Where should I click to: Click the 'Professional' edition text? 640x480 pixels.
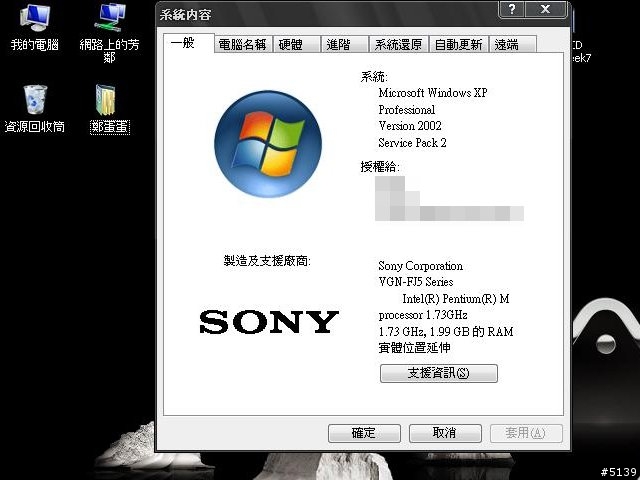(407, 110)
